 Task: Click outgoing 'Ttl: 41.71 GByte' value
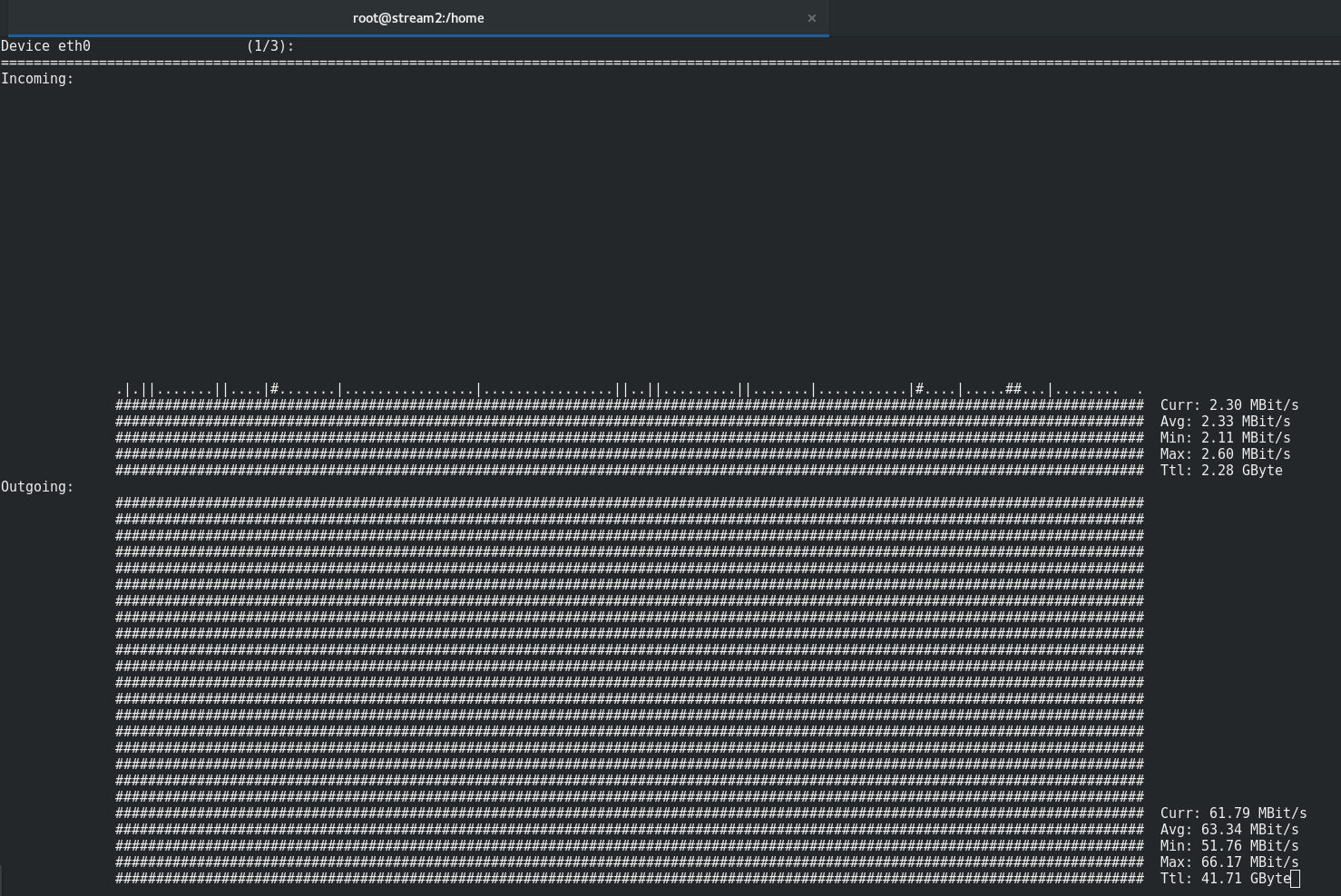[x=1225, y=879]
